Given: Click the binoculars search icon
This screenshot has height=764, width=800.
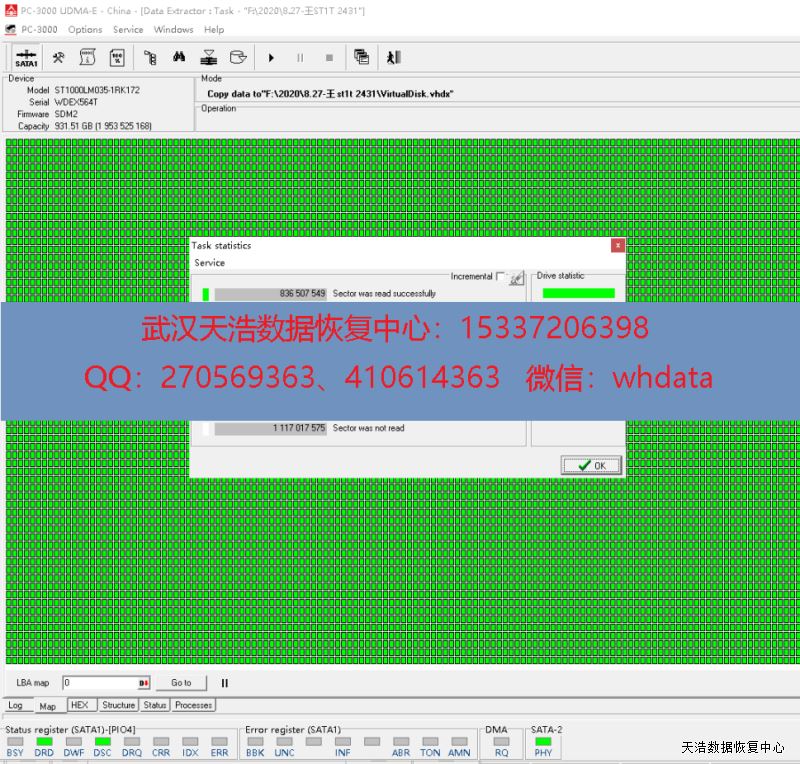Looking at the screenshot, I should (x=179, y=58).
